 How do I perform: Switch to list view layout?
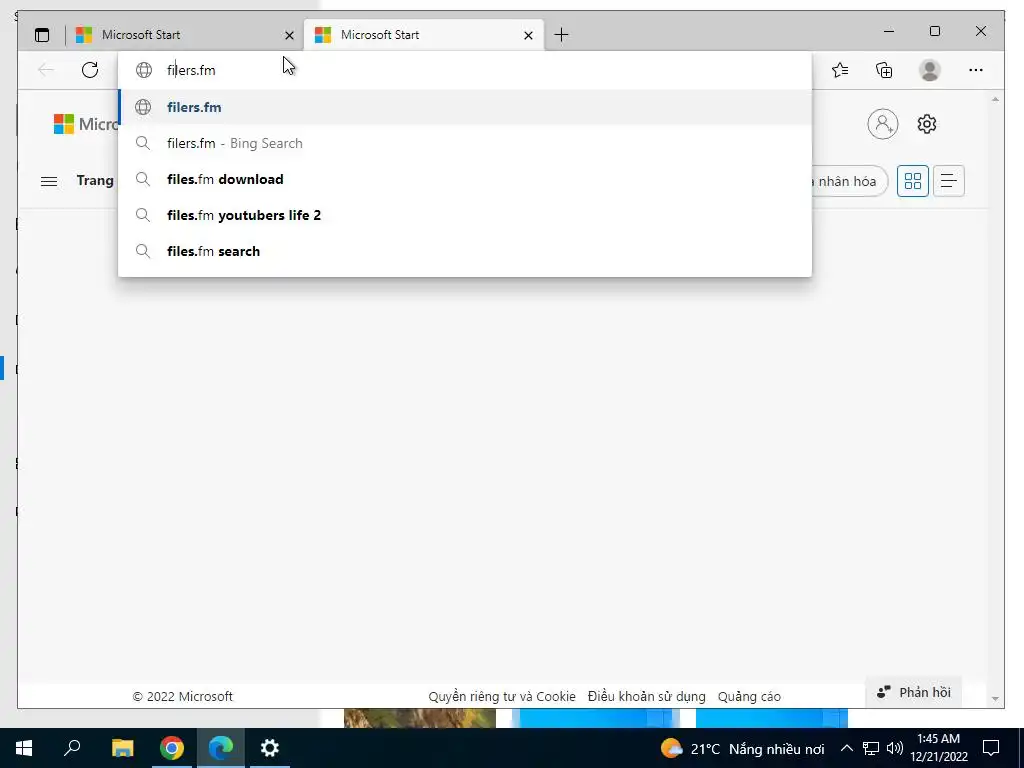[948, 181]
